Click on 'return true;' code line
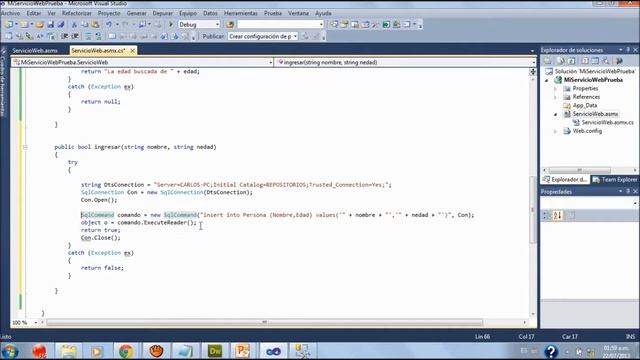This screenshot has width=640, height=360. tap(100, 230)
